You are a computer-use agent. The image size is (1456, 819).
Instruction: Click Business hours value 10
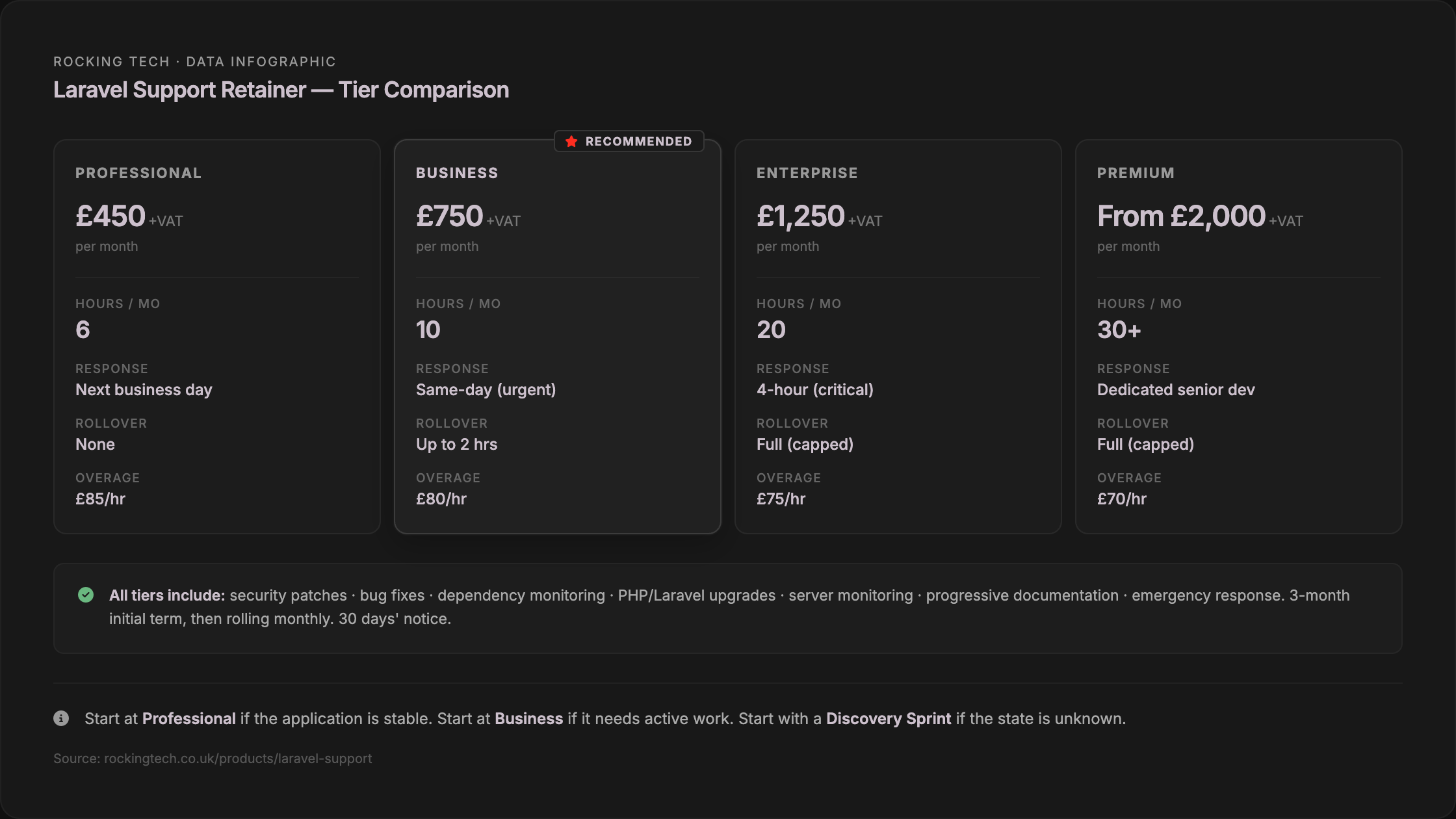[428, 330]
